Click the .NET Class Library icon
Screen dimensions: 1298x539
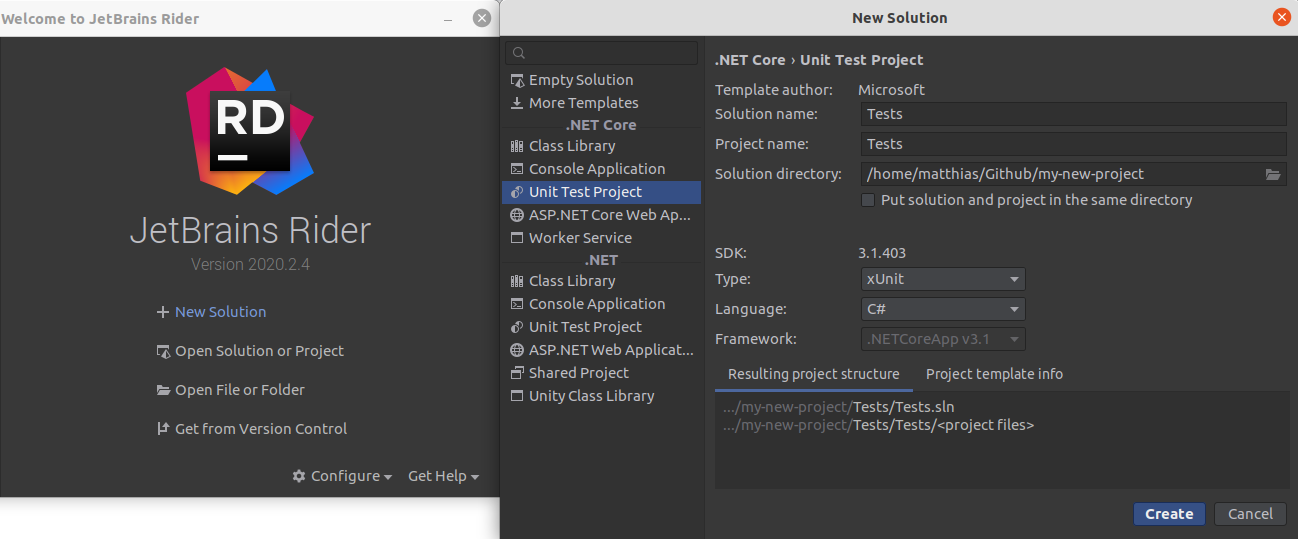tap(517, 281)
